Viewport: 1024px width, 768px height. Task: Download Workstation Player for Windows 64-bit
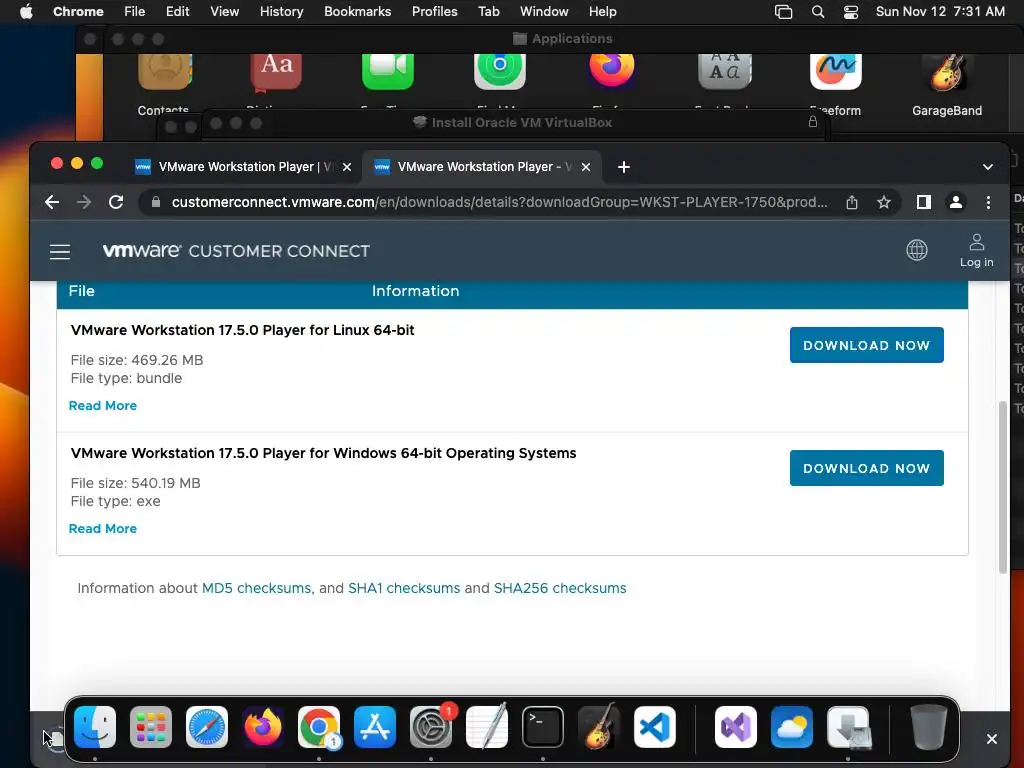pyautogui.click(x=867, y=468)
